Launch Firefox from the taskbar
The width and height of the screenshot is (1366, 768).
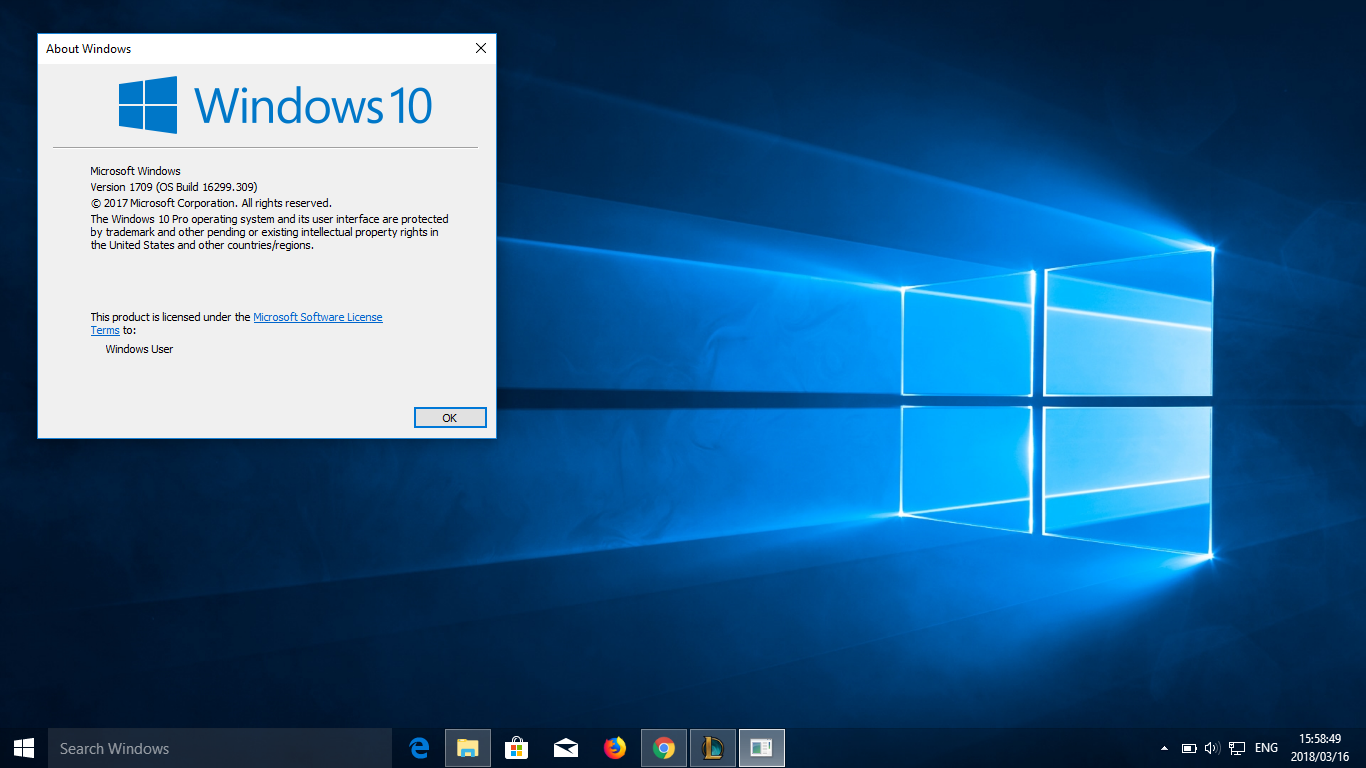614,748
